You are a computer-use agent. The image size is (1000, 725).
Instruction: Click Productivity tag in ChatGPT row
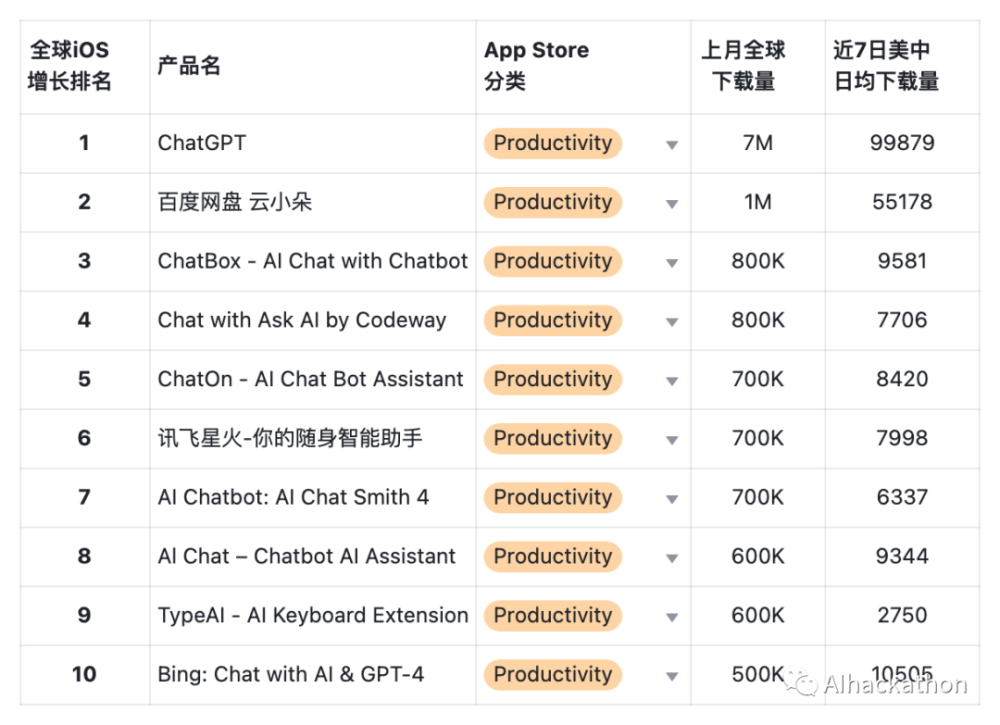click(553, 143)
